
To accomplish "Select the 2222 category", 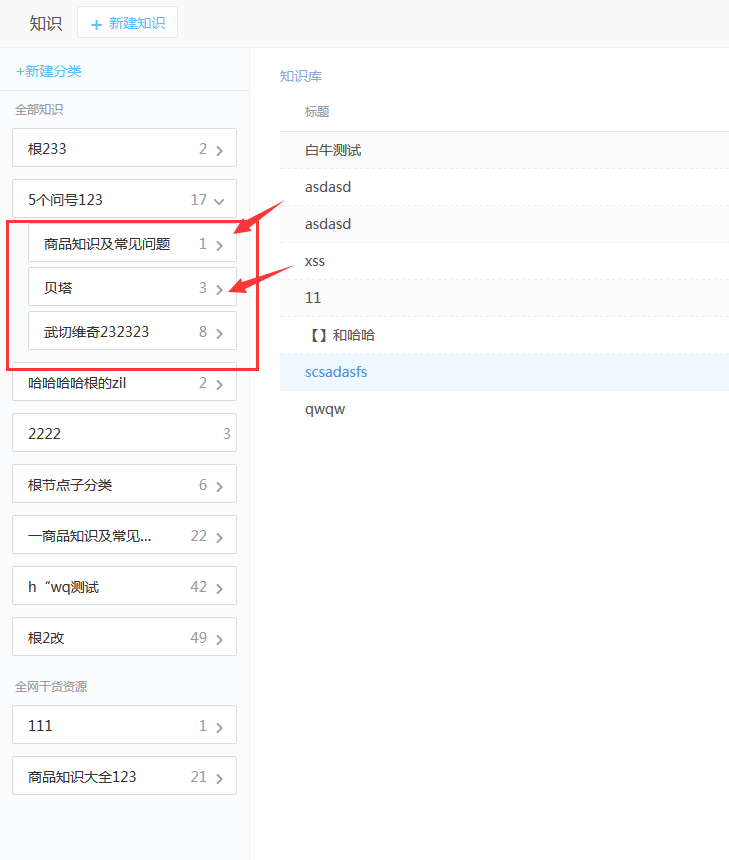I will tap(124, 434).
